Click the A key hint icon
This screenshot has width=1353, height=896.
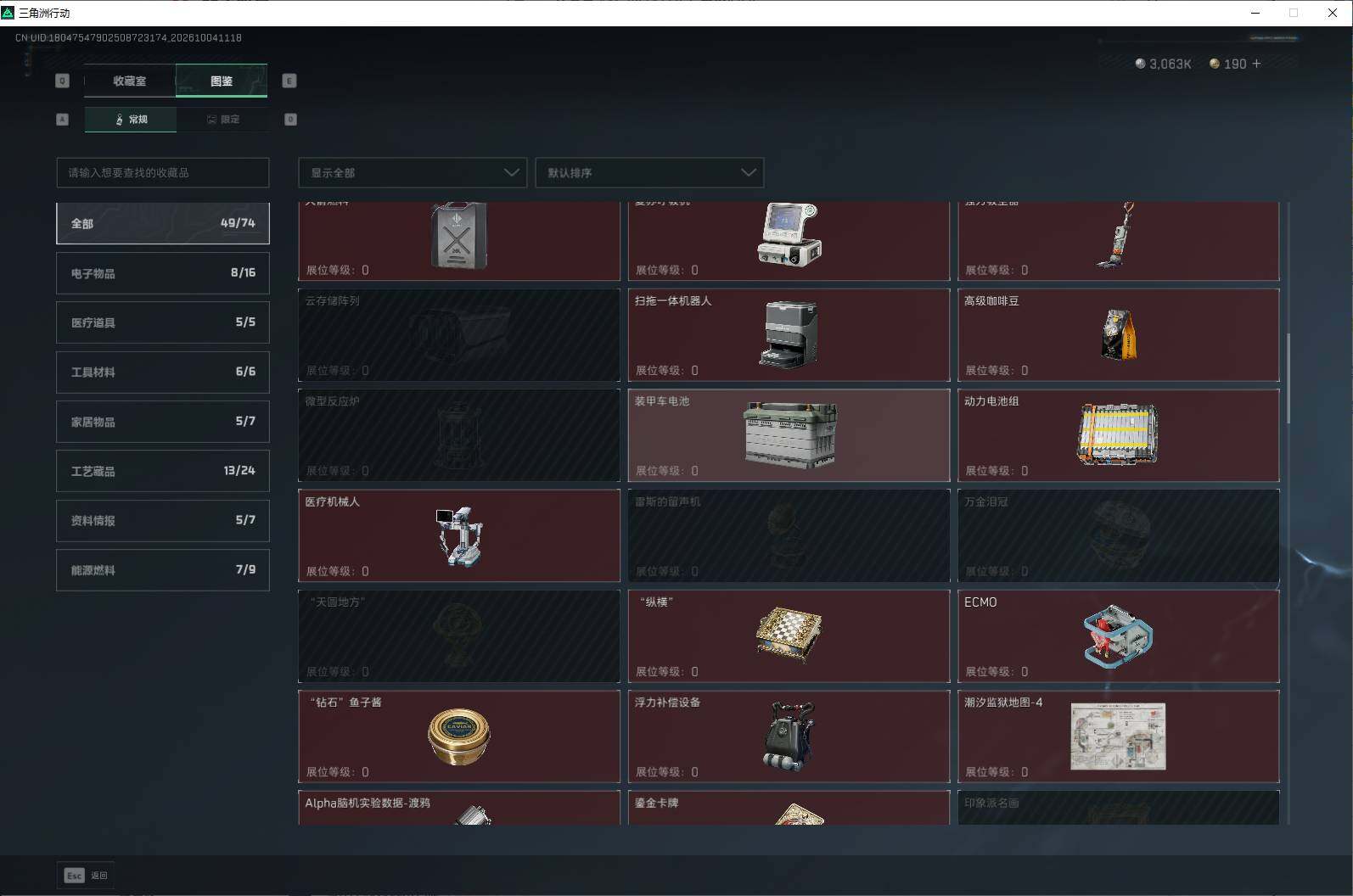(x=62, y=120)
